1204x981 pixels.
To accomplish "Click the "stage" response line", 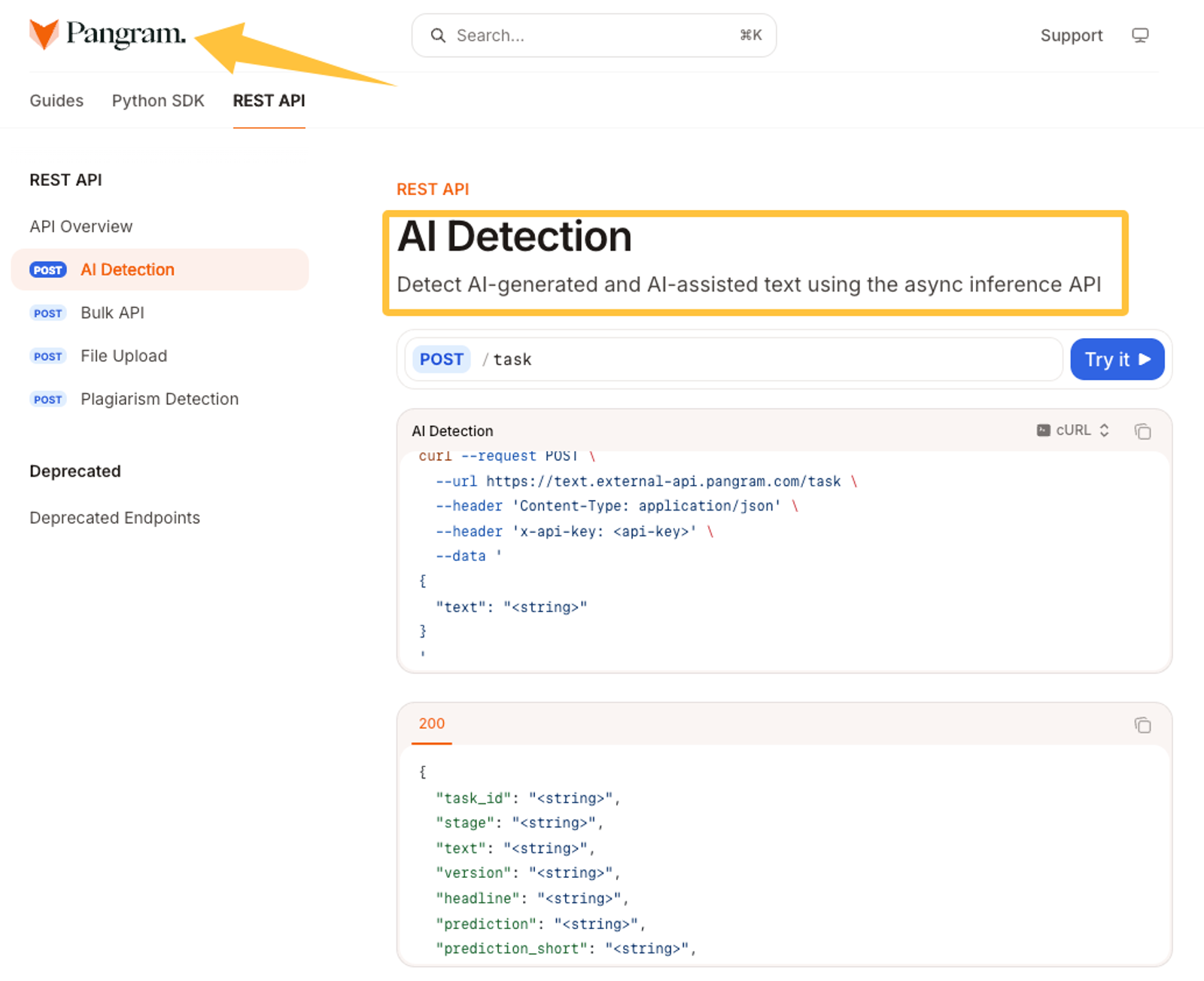I will [519, 823].
